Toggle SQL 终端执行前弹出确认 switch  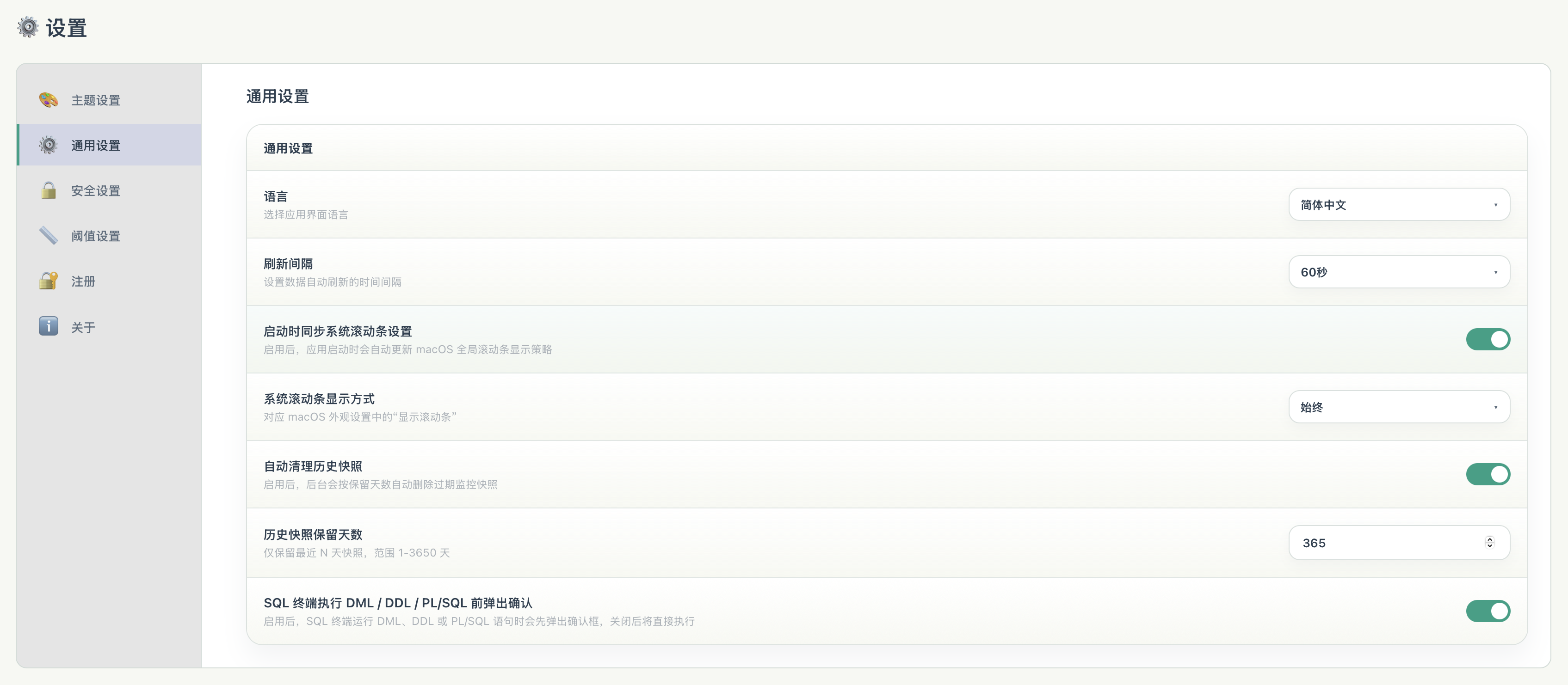[1488, 611]
